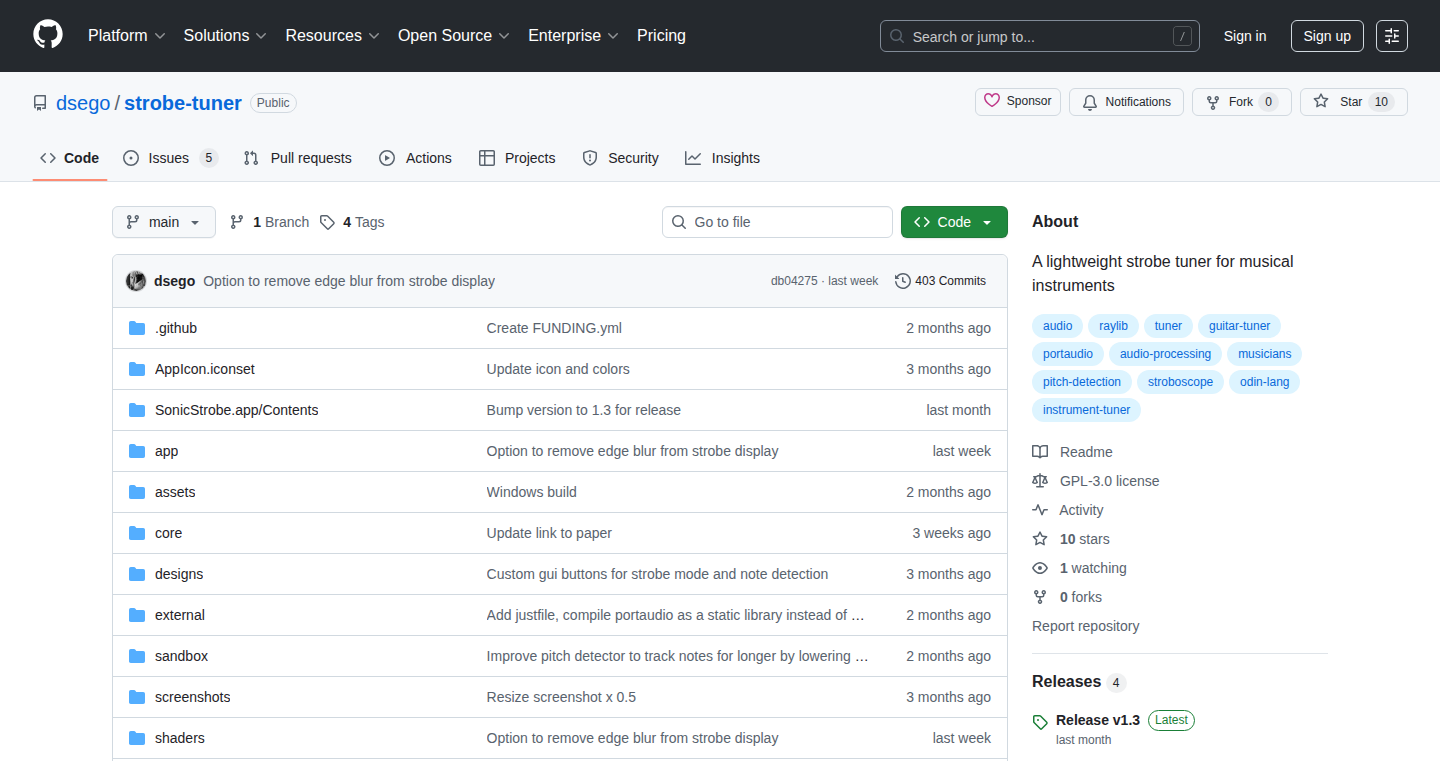The image size is (1440, 761).
Task: Fork the strobe-tuner repository
Action: pos(1241,102)
